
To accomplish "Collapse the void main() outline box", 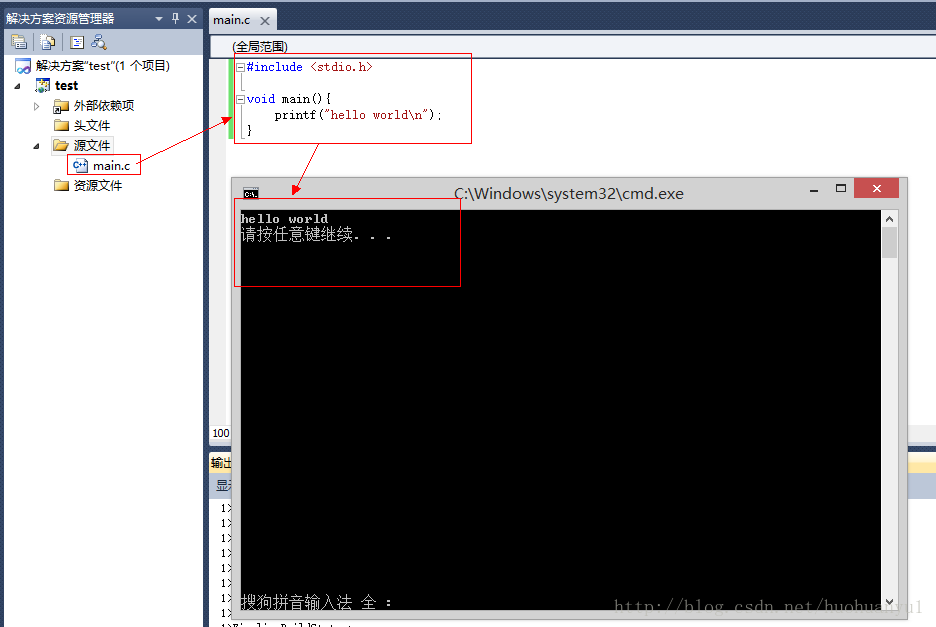I will [240, 99].
